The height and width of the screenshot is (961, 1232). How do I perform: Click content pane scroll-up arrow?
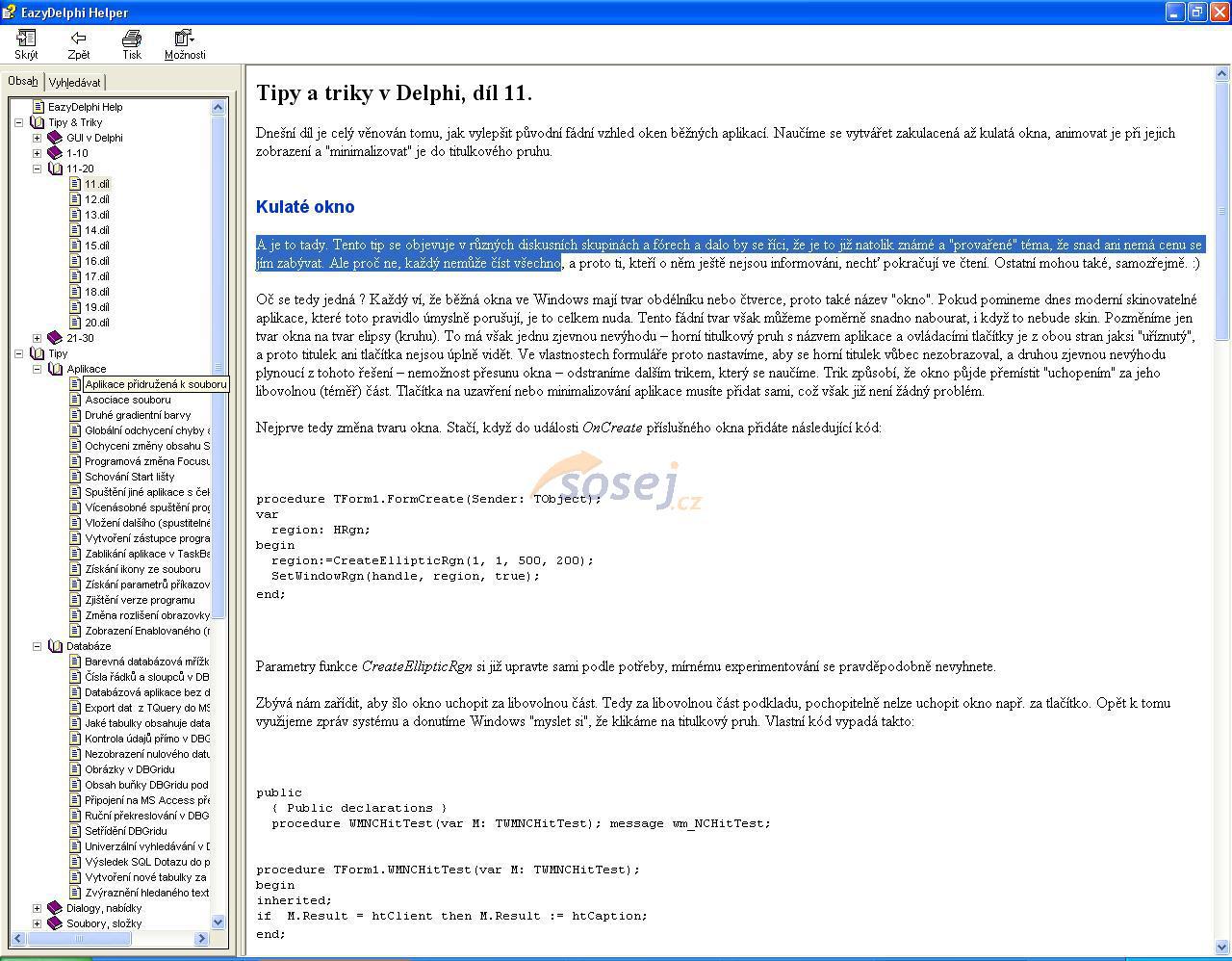1222,73
